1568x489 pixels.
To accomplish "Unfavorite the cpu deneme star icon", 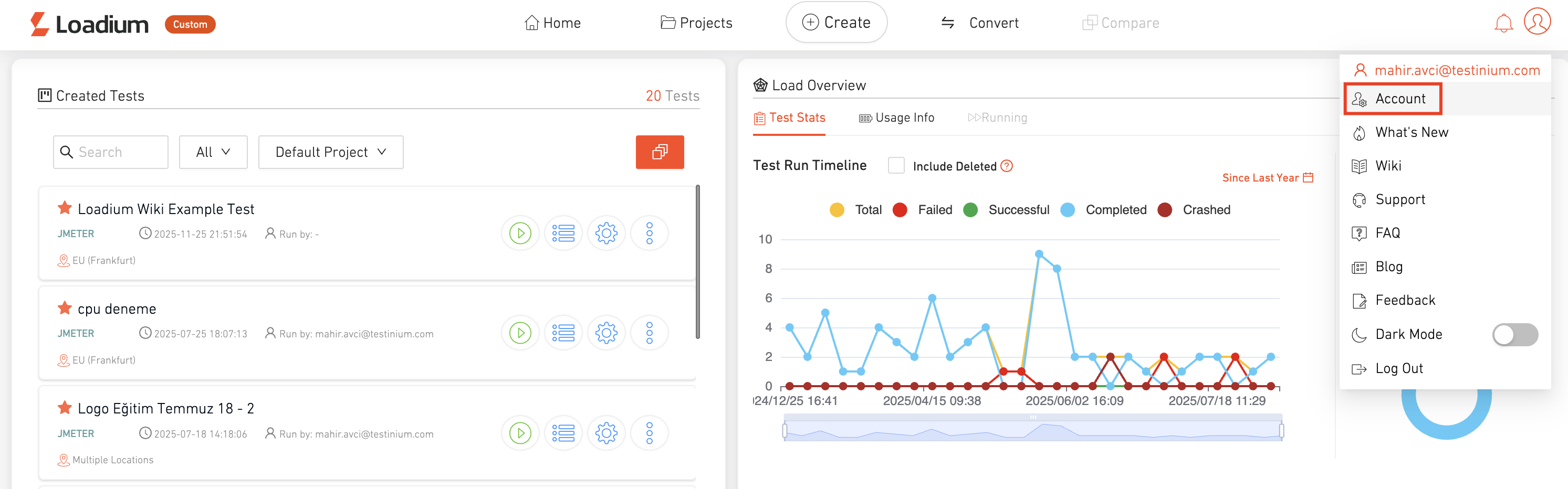I will [65, 309].
